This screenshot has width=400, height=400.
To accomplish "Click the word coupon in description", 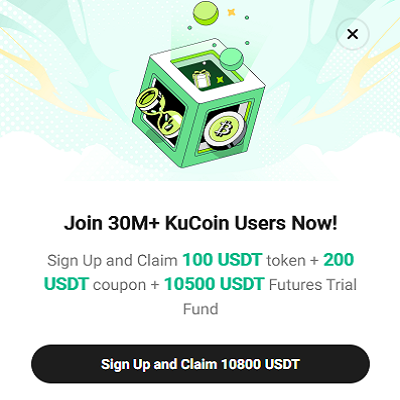I will (x=119, y=285).
